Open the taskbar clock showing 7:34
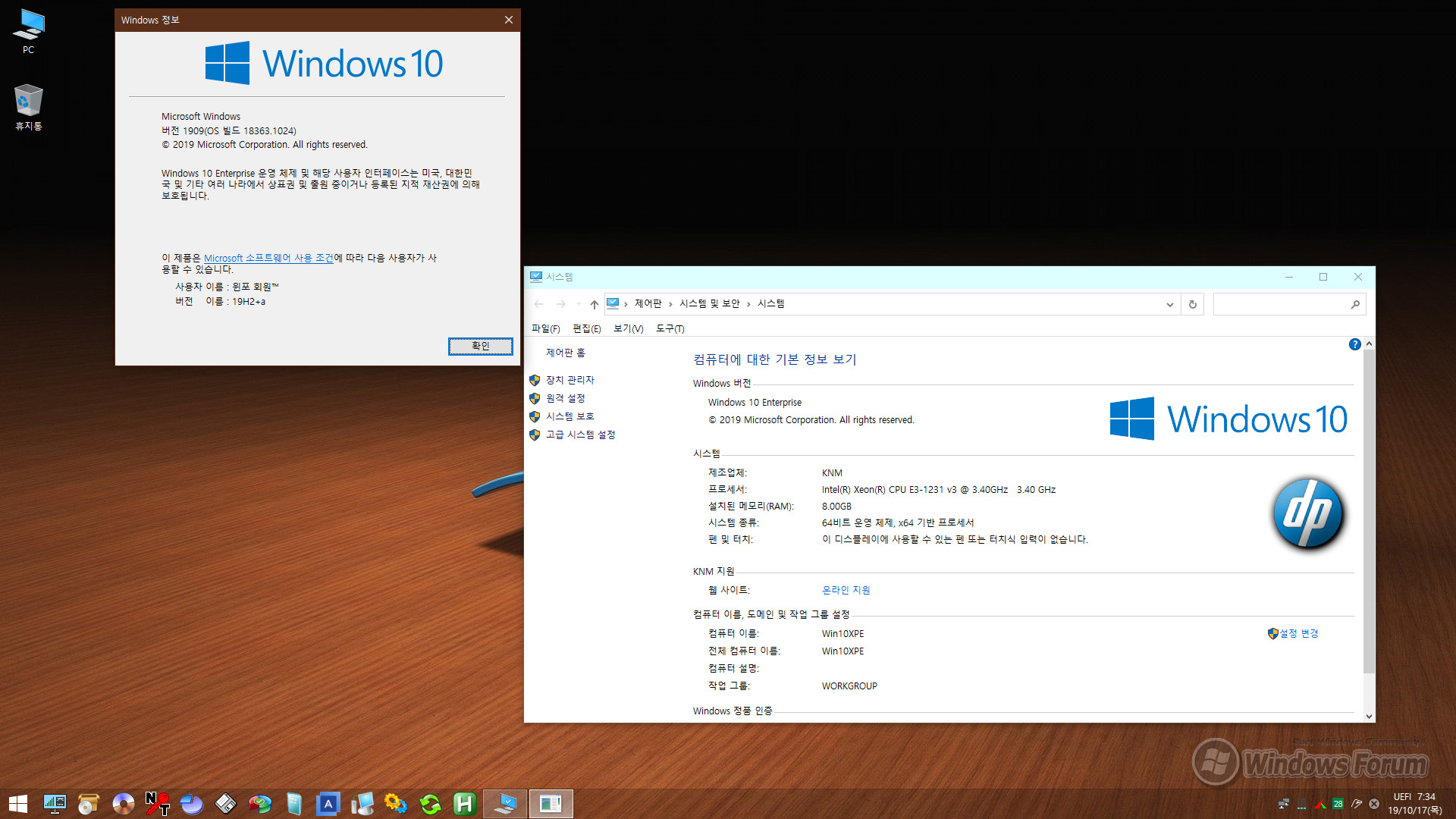Image resolution: width=1456 pixels, height=819 pixels. point(1414,804)
